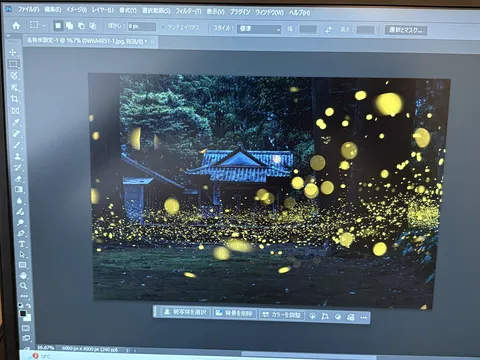Select the Eraser tool
The width and height of the screenshot is (480, 360).
(19, 179)
